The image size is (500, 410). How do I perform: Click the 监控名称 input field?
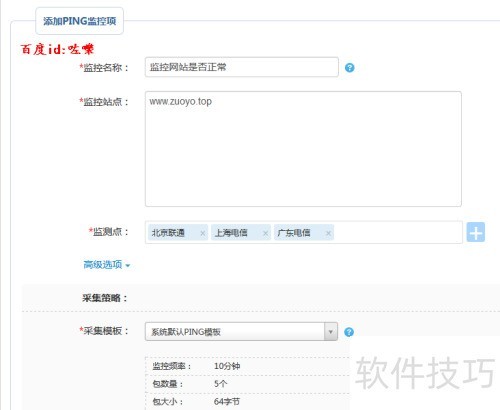242,67
